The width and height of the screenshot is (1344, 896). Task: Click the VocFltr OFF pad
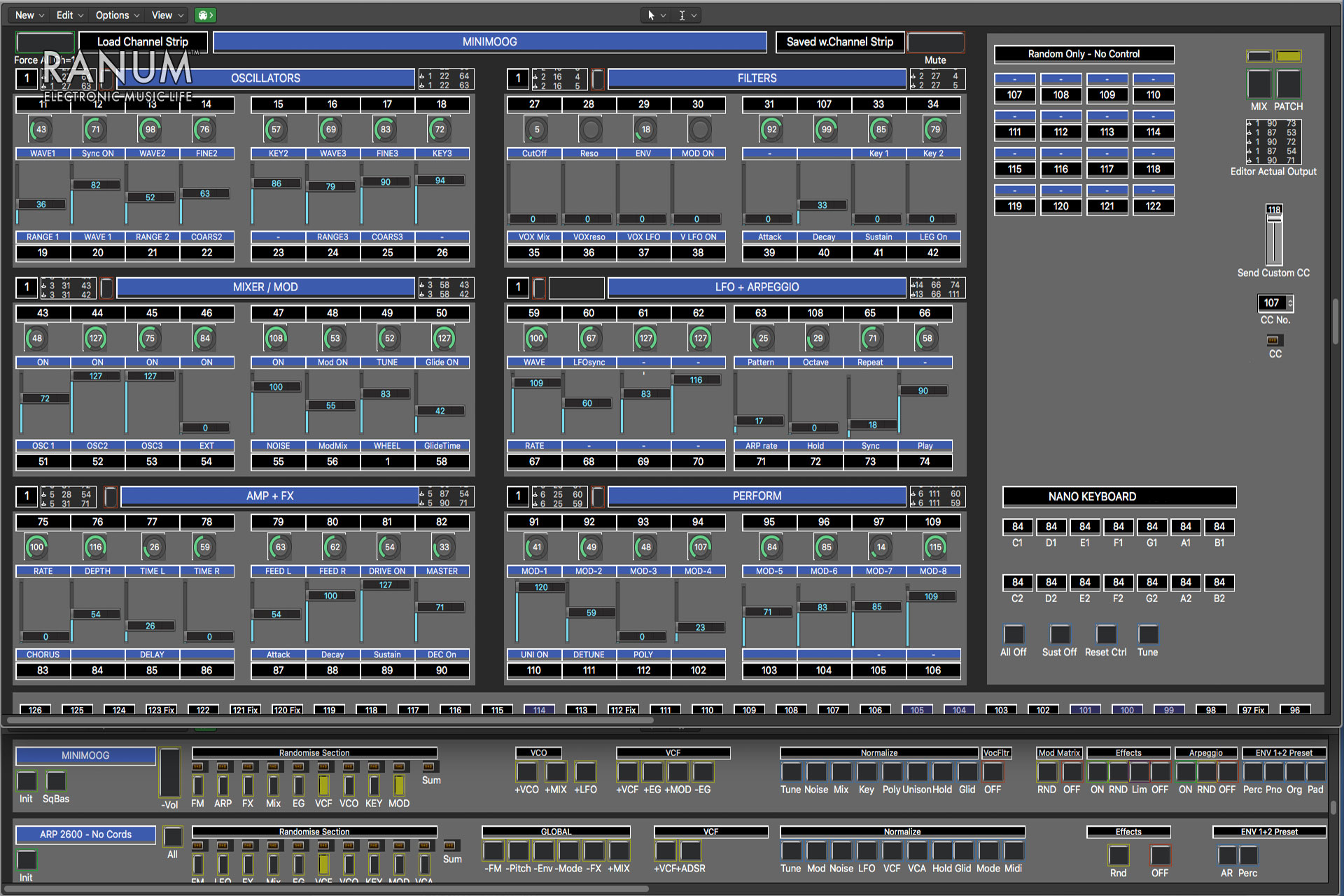[993, 772]
